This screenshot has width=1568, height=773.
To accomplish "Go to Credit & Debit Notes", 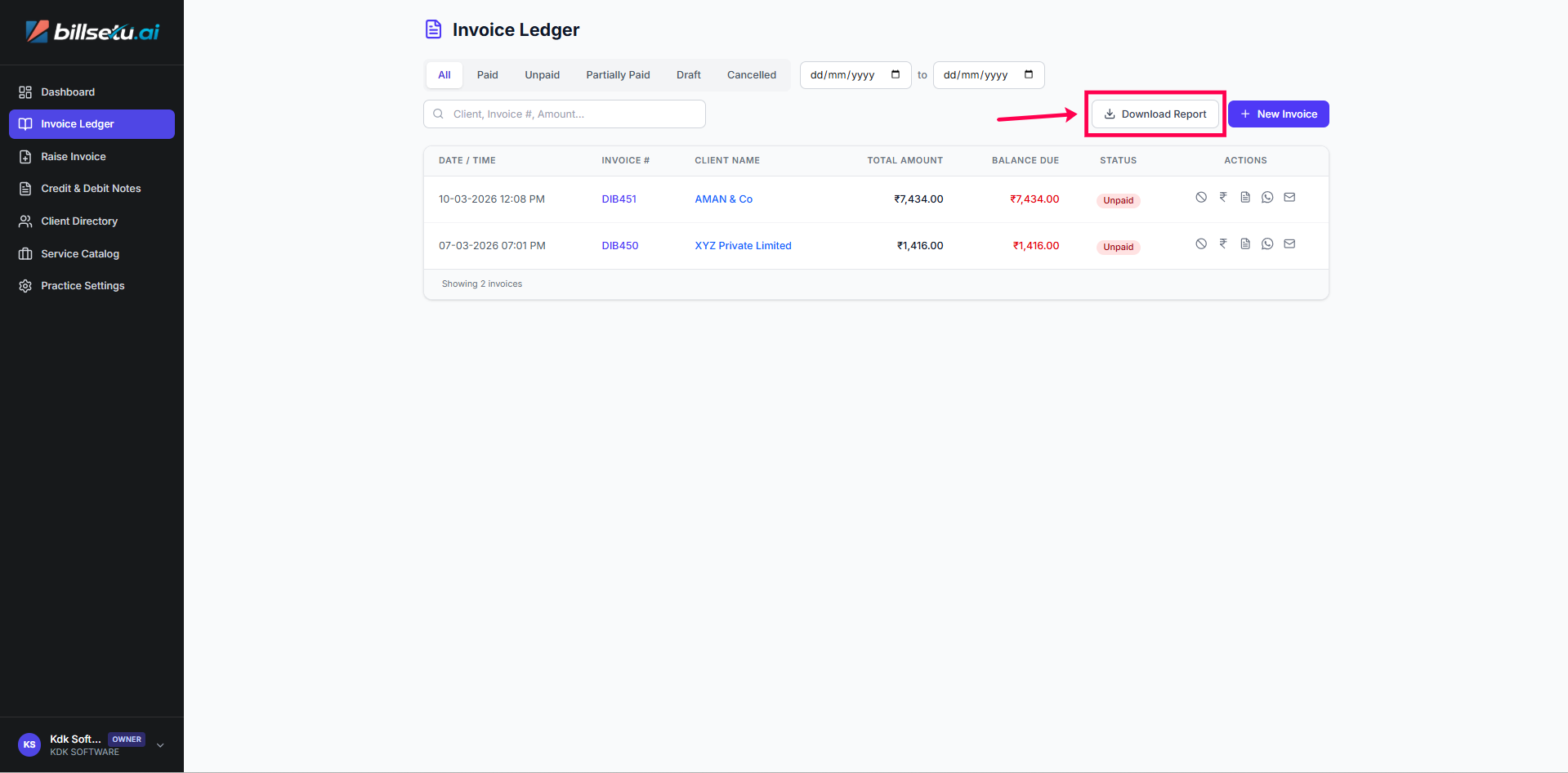I will [x=91, y=189].
